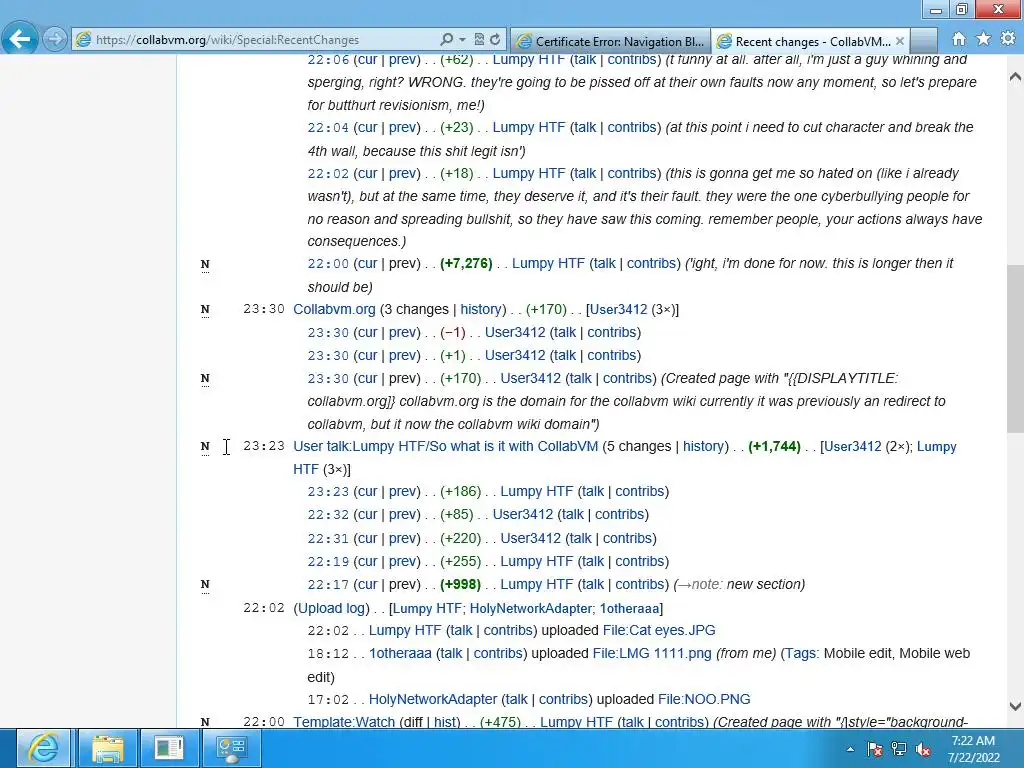Click the browser Forward arrow button

pyautogui.click(x=55, y=39)
